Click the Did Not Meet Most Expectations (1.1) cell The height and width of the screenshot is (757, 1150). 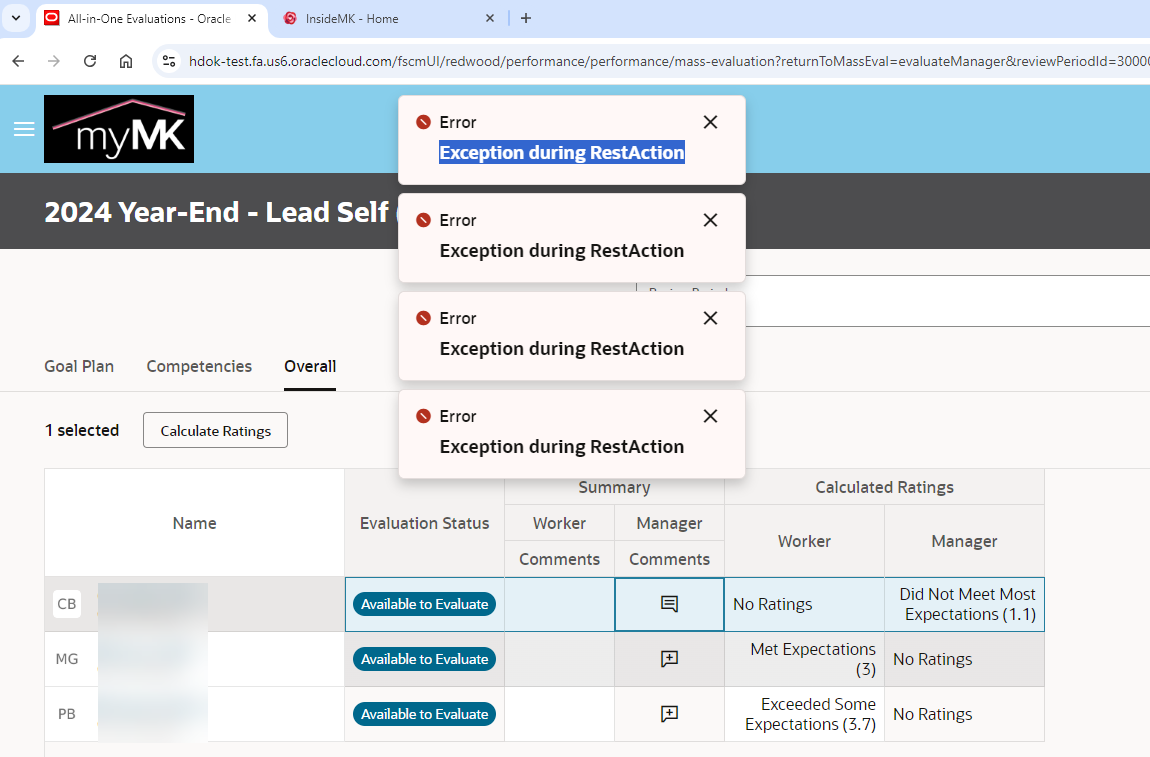[x=964, y=604]
